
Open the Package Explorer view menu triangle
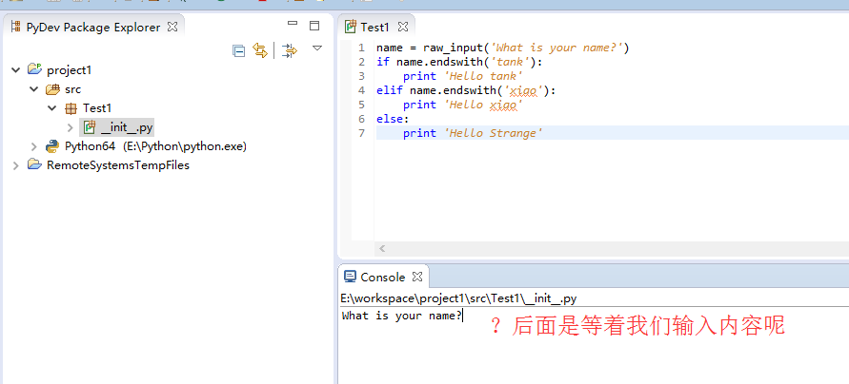(x=317, y=48)
